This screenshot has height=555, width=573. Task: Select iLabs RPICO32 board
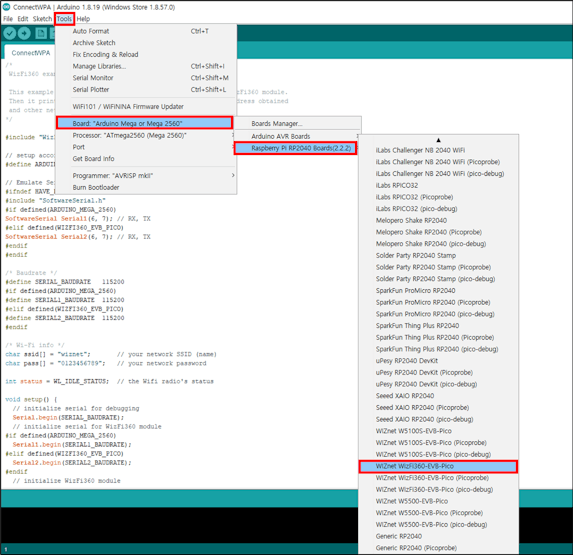pos(439,186)
